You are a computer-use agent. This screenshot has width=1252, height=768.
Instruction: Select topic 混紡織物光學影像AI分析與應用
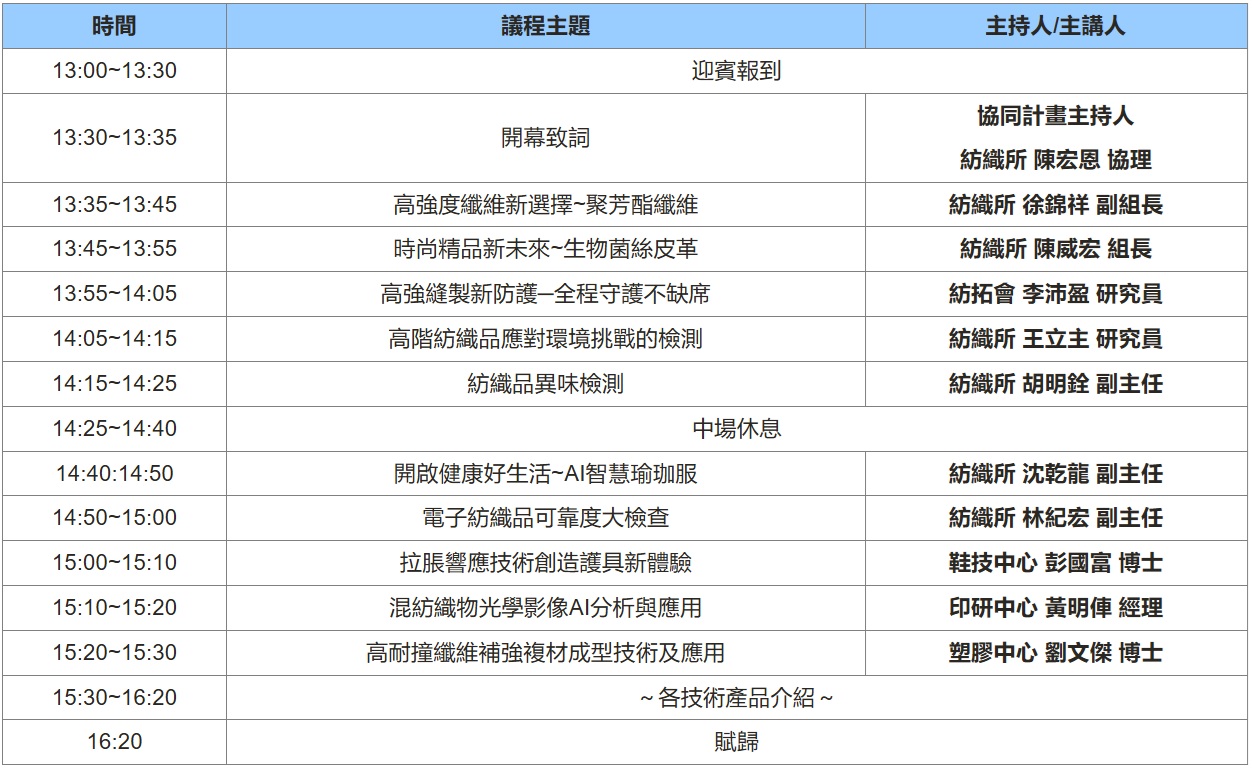pos(545,608)
